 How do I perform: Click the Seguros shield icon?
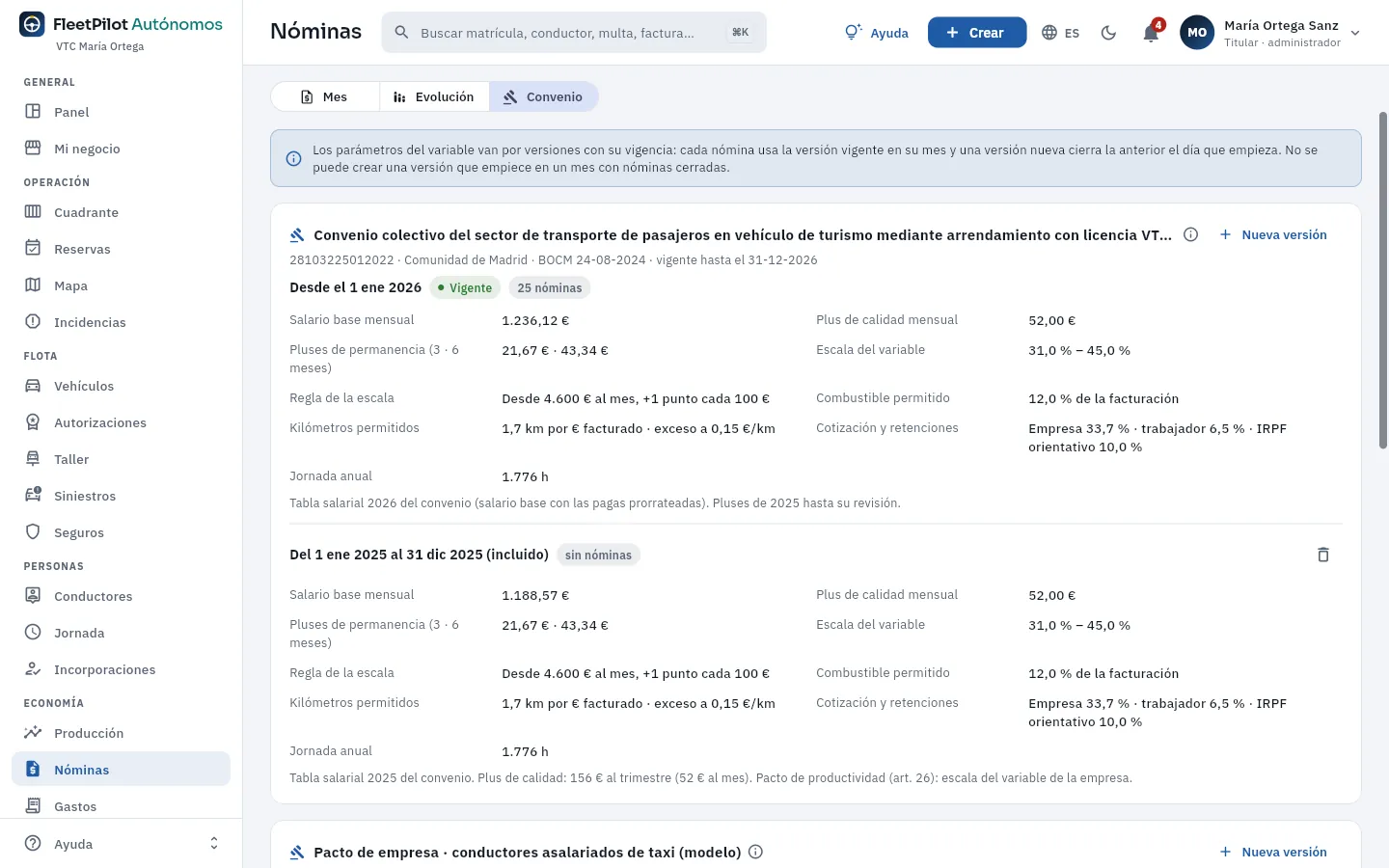(33, 532)
